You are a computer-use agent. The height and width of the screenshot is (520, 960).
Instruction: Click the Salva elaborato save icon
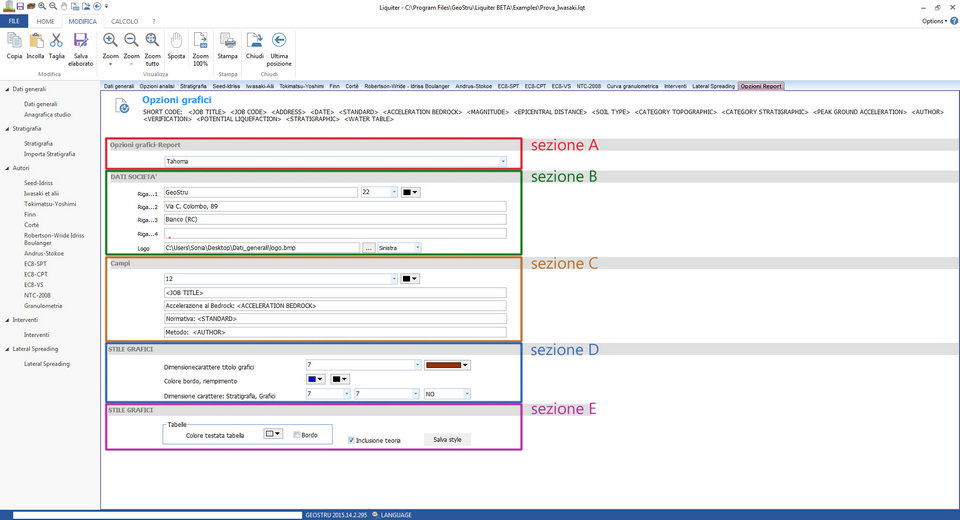pyautogui.click(x=81, y=40)
